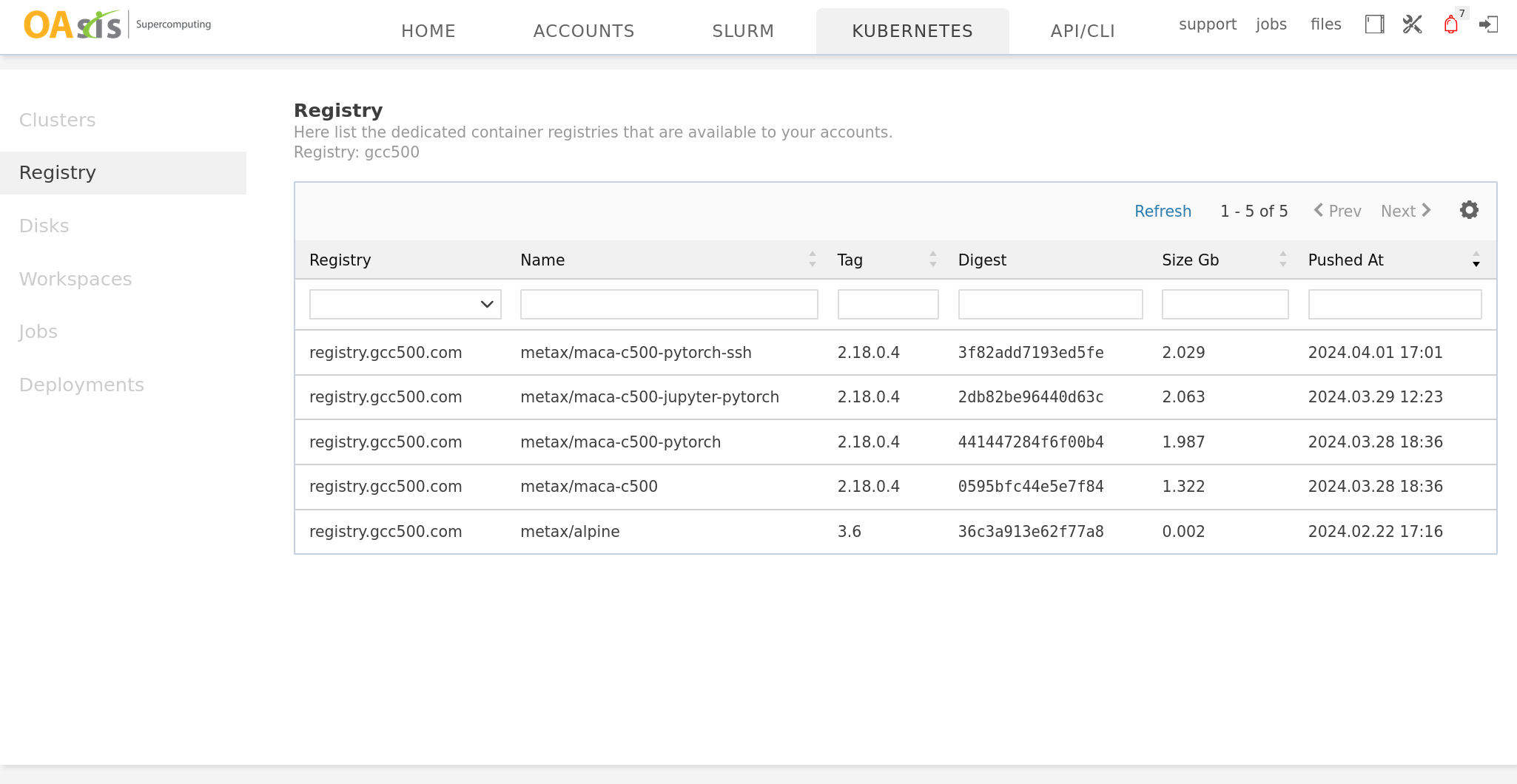Go to HOME tab
The height and width of the screenshot is (784, 1517).
point(428,31)
